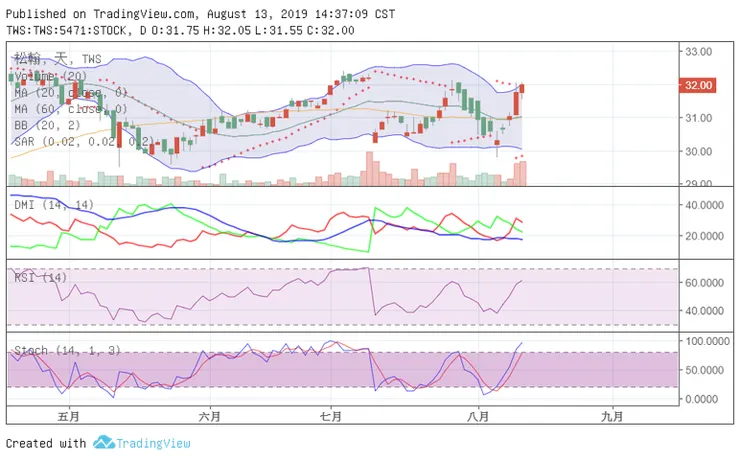Select the SAR (0.02, 0.02, 0.2) label
This screenshot has width=740, height=459.
[x=84, y=142]
